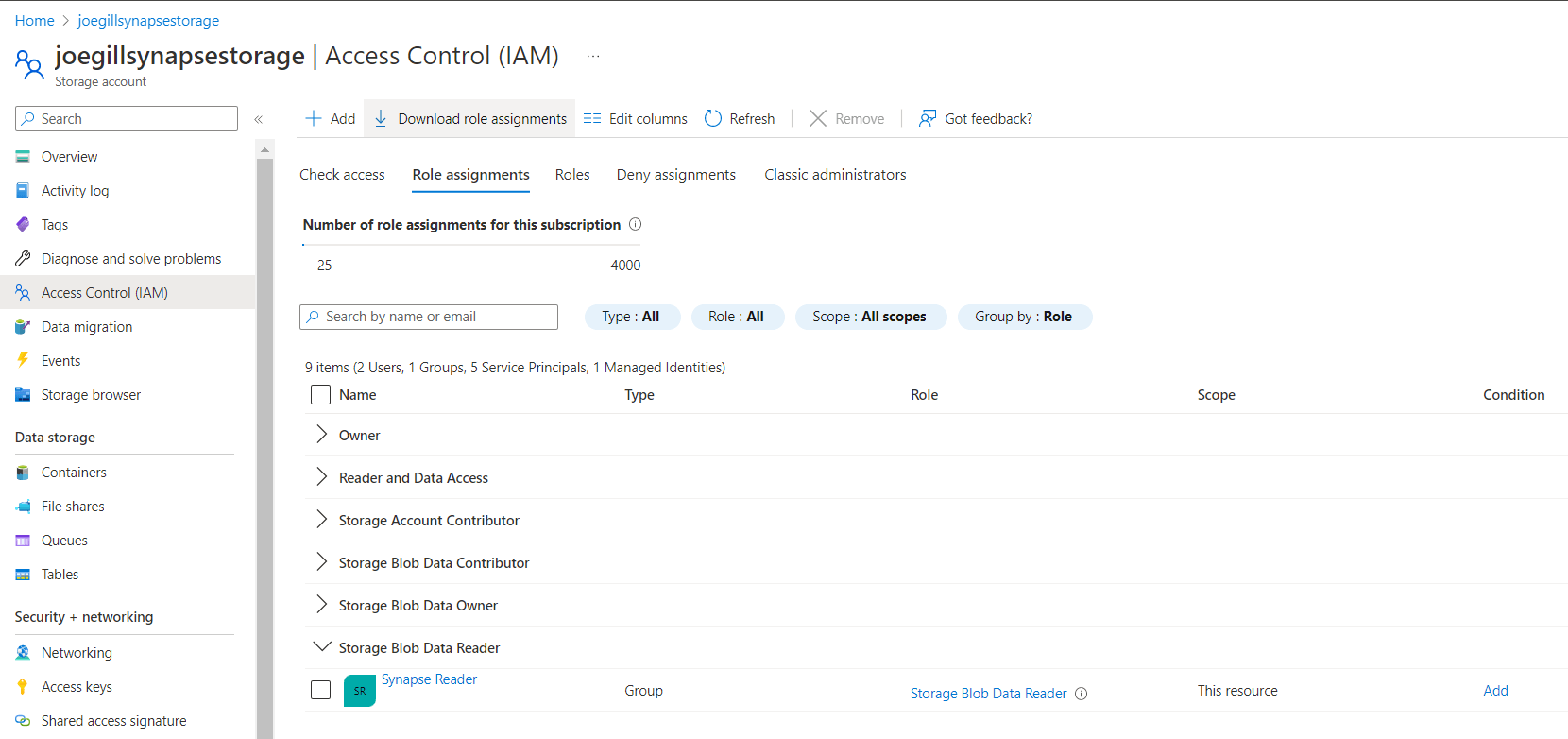This screenshot has width=1568, height=739.
Task: Click the sidebar vertical scrollbar
Action: click(x=264, y=449)
